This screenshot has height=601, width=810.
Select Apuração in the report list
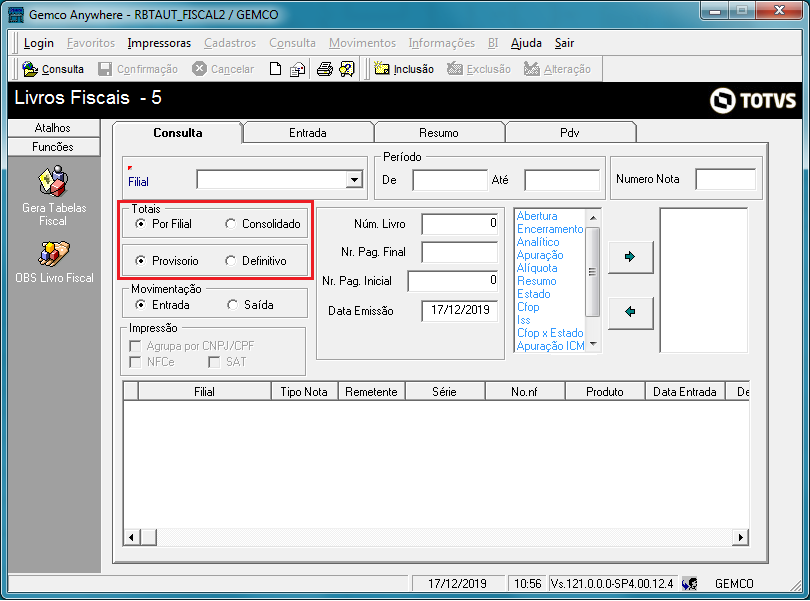[540, 255]
